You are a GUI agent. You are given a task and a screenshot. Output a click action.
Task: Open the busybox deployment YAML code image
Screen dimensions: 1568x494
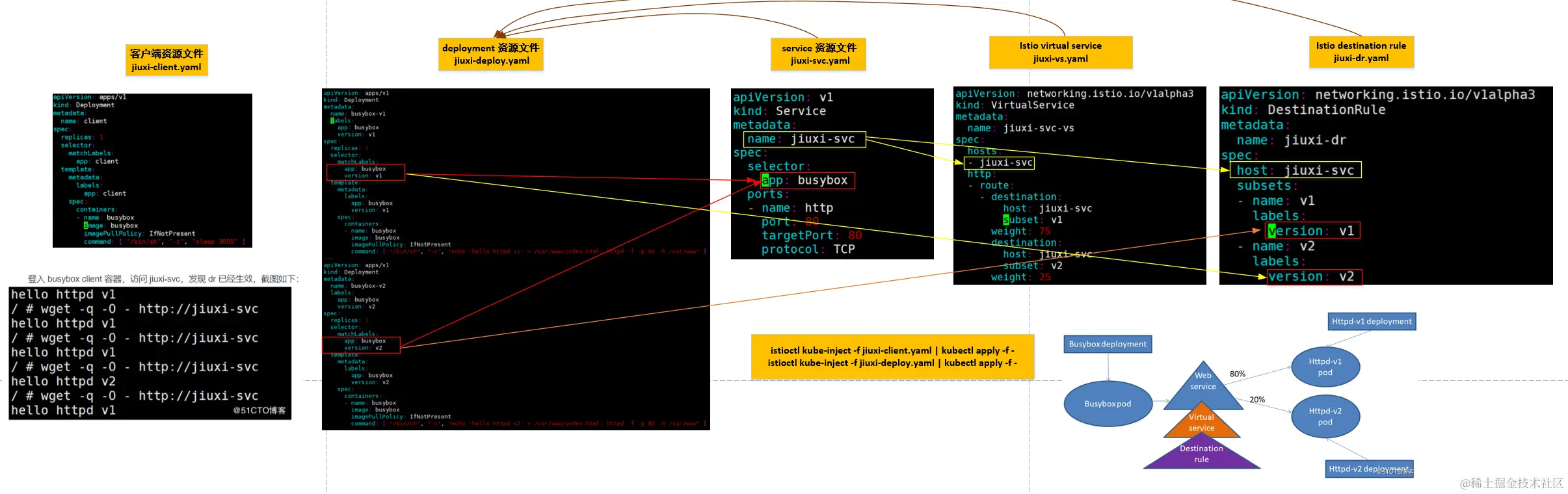[516, 259]
